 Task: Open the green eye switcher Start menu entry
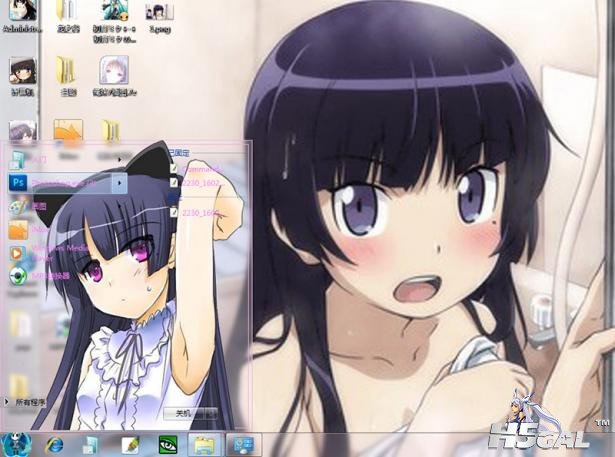pos(39,276)
